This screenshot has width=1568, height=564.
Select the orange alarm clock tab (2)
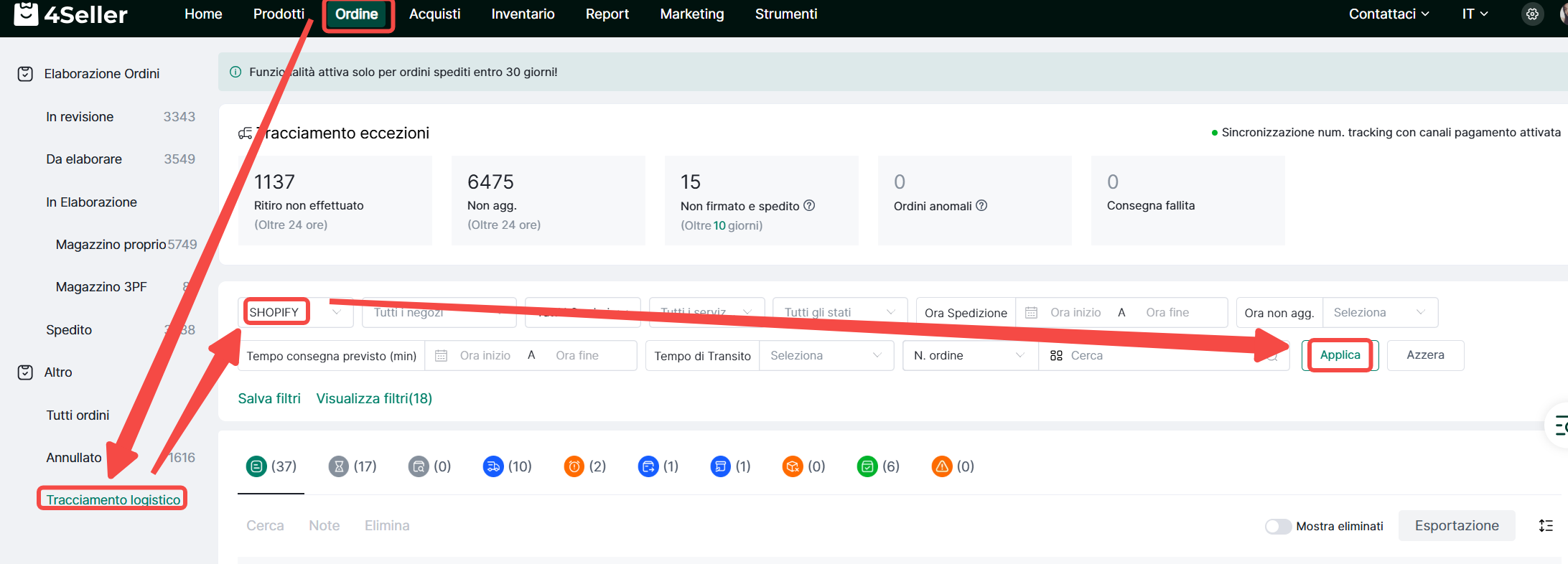584,466
